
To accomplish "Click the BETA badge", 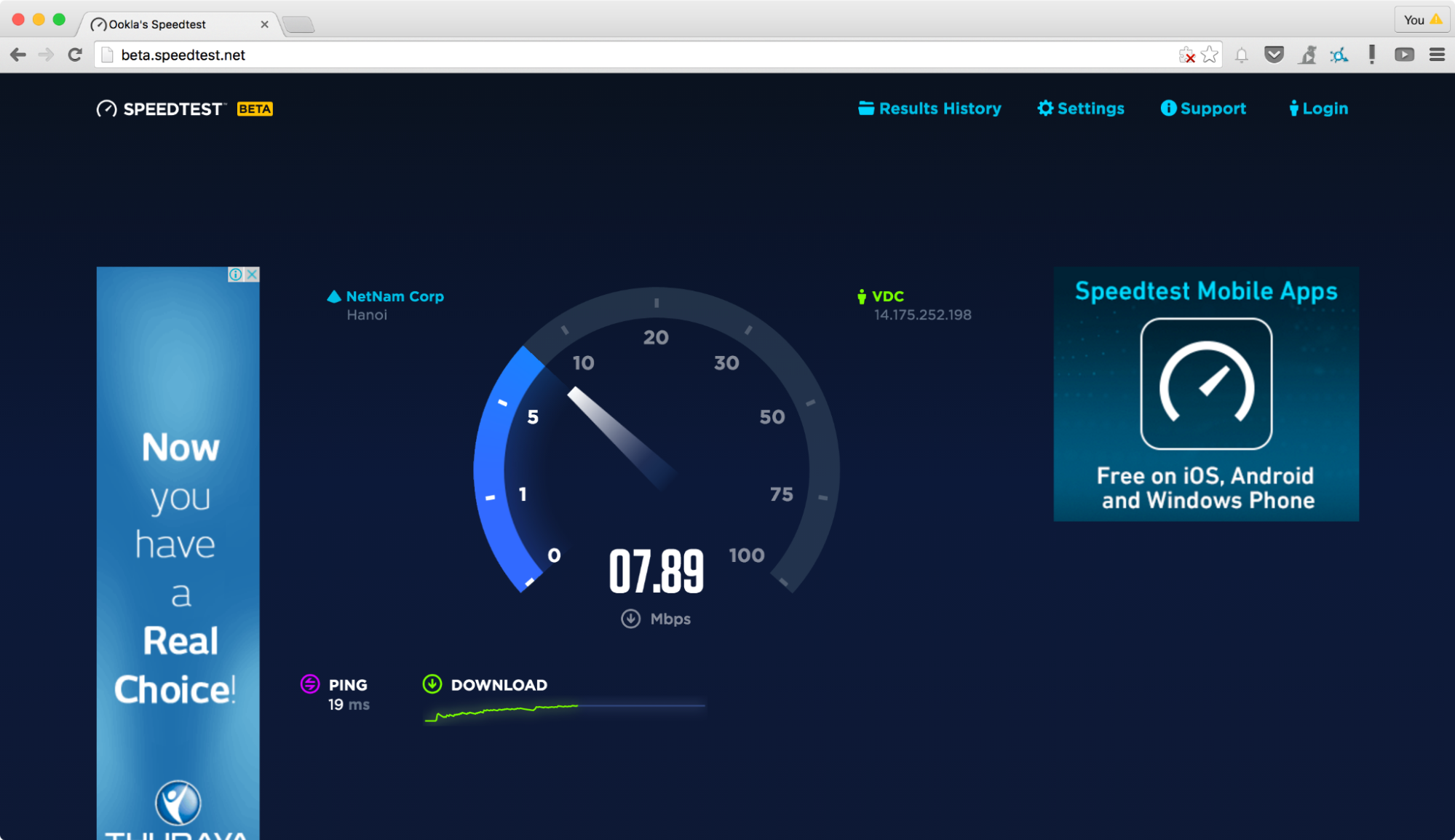I will point(255,109).
